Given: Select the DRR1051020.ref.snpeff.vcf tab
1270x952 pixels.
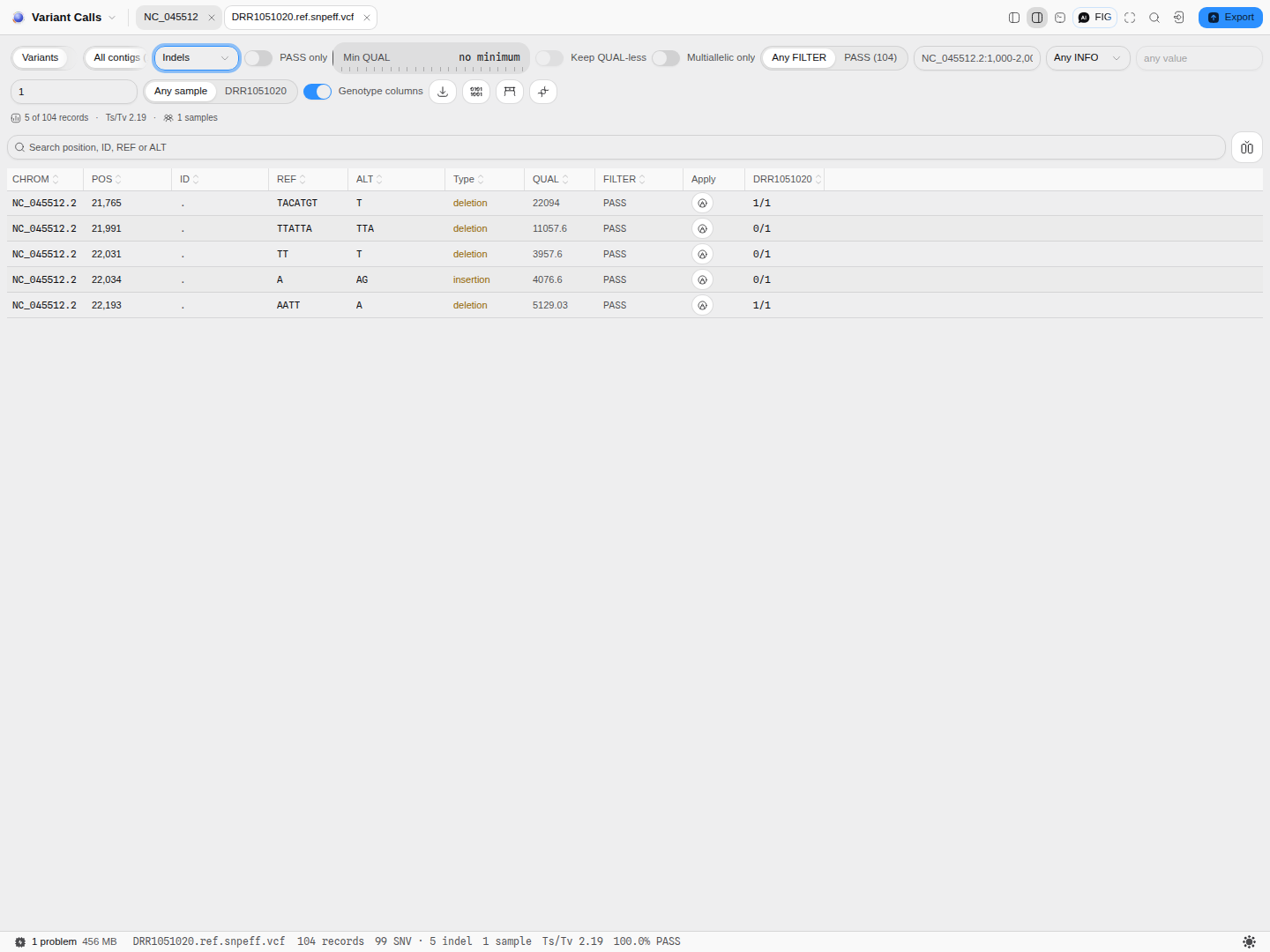Looking at the screenshot, I should (x=293, y=18).
